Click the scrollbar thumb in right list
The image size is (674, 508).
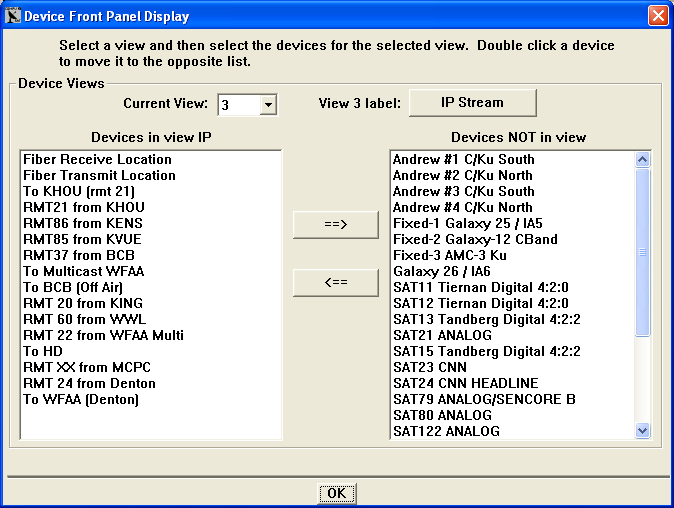tap(642, 250)
